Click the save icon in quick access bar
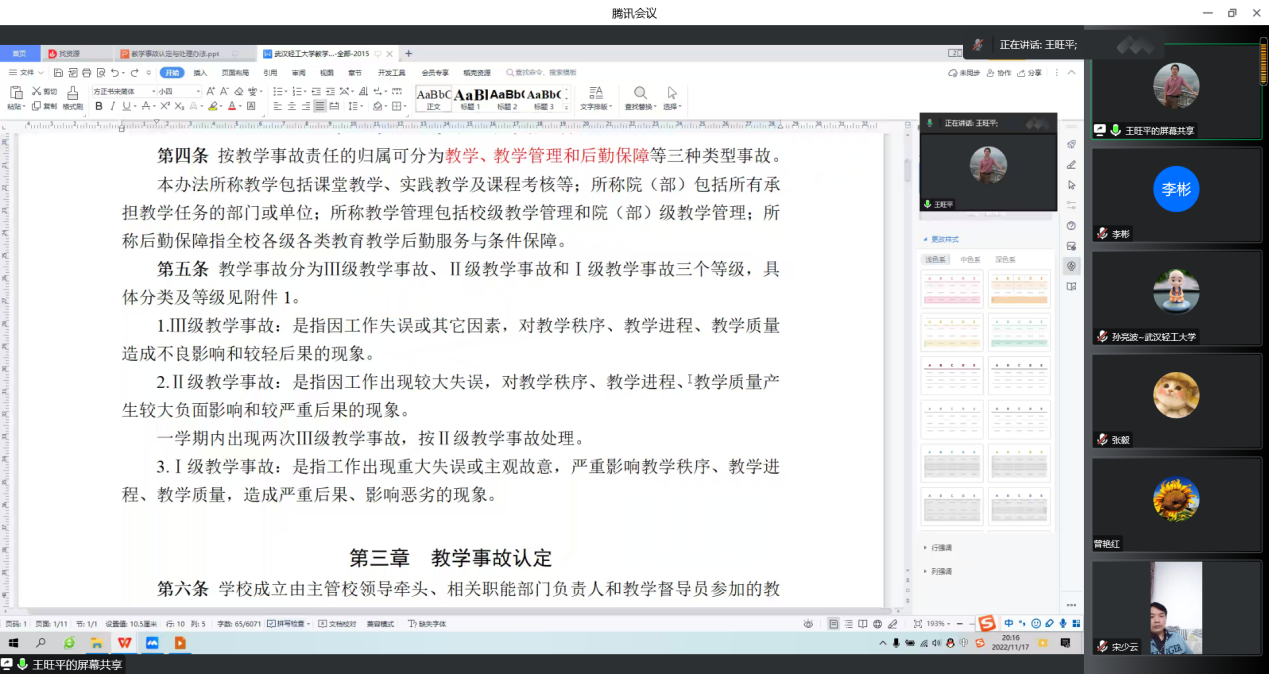The height and width of the screenshot is (674, 1269). 56,73
